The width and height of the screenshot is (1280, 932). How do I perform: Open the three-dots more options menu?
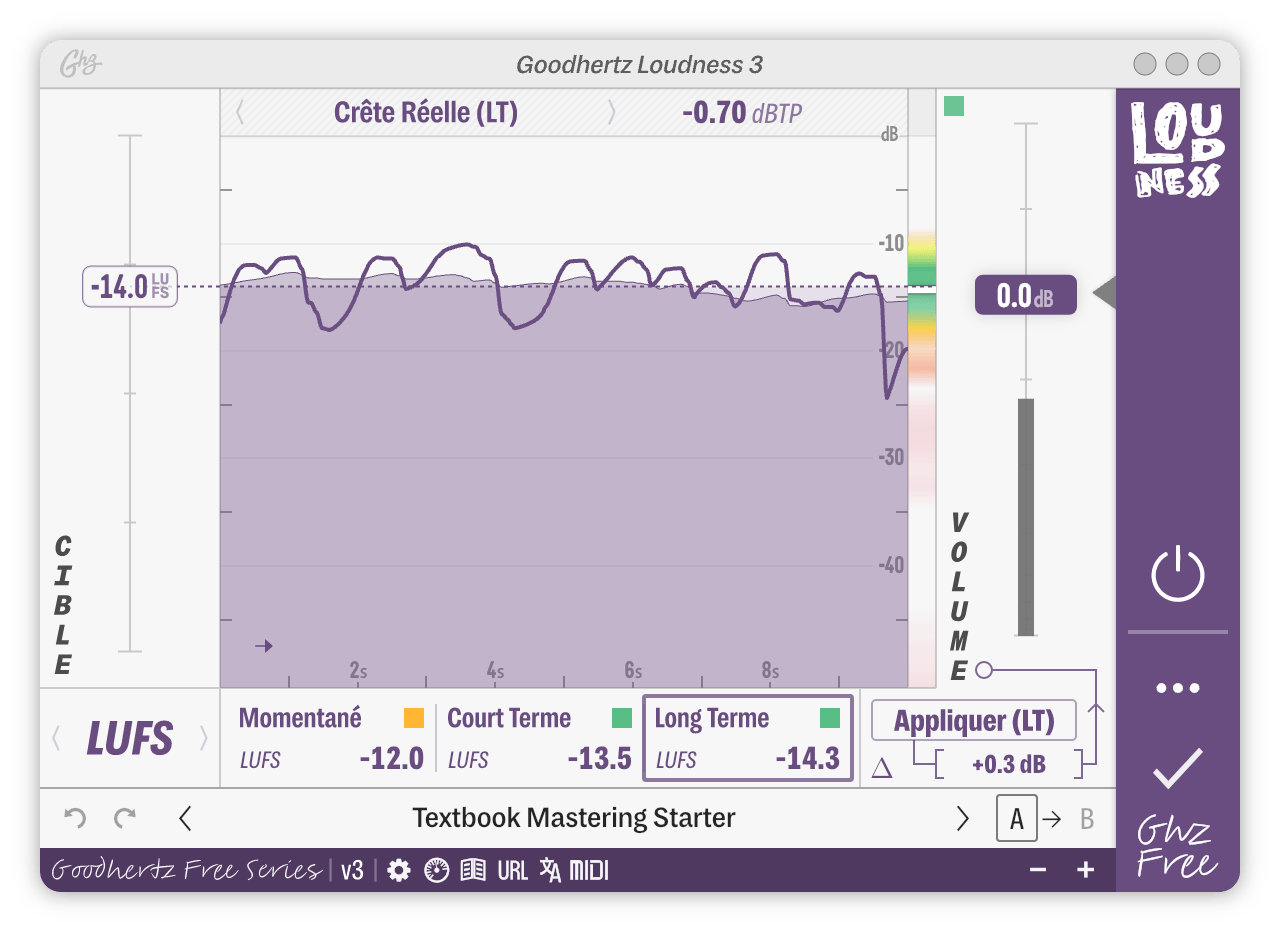(1177, 688)
